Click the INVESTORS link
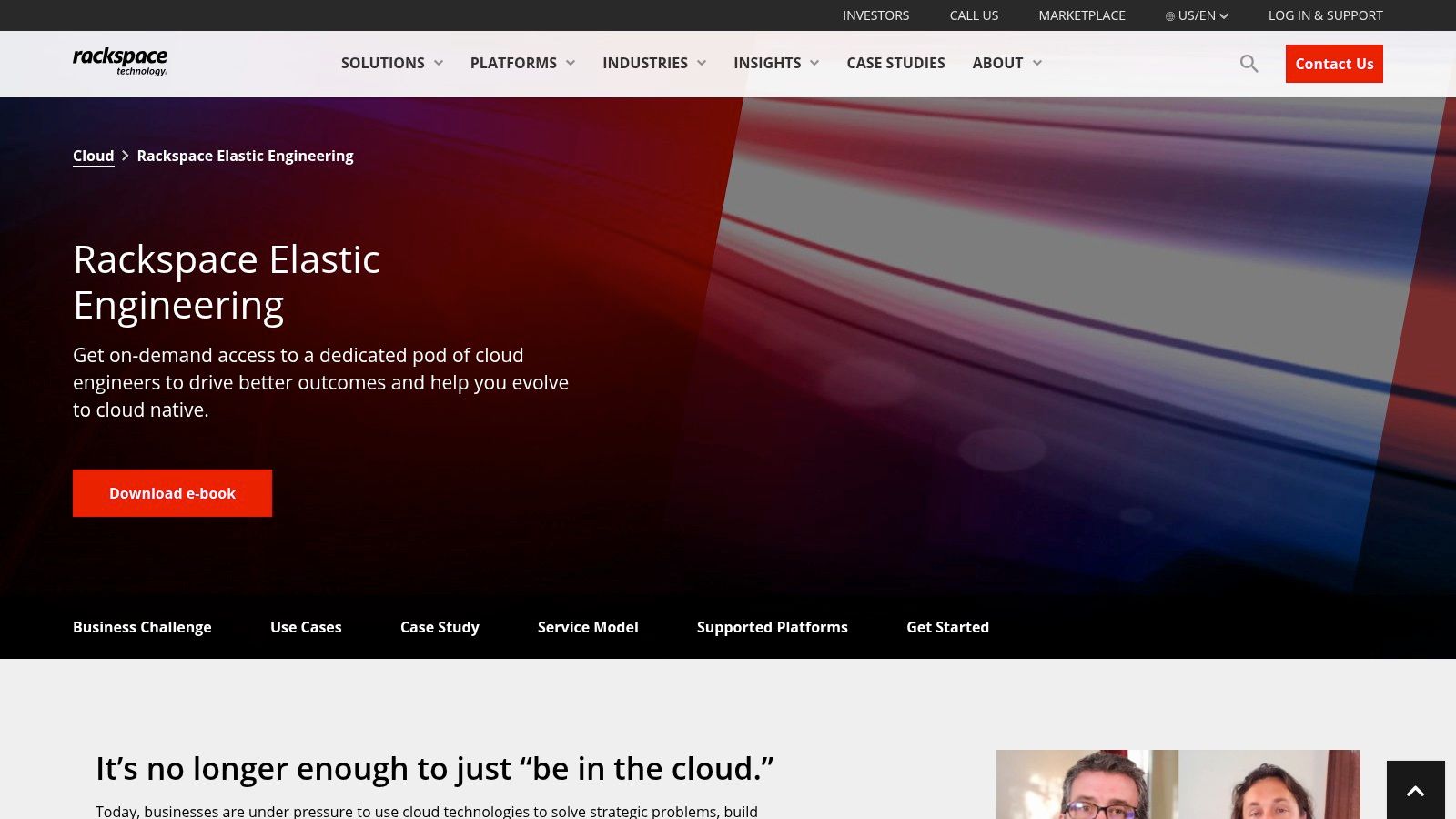 click(875, 15)
